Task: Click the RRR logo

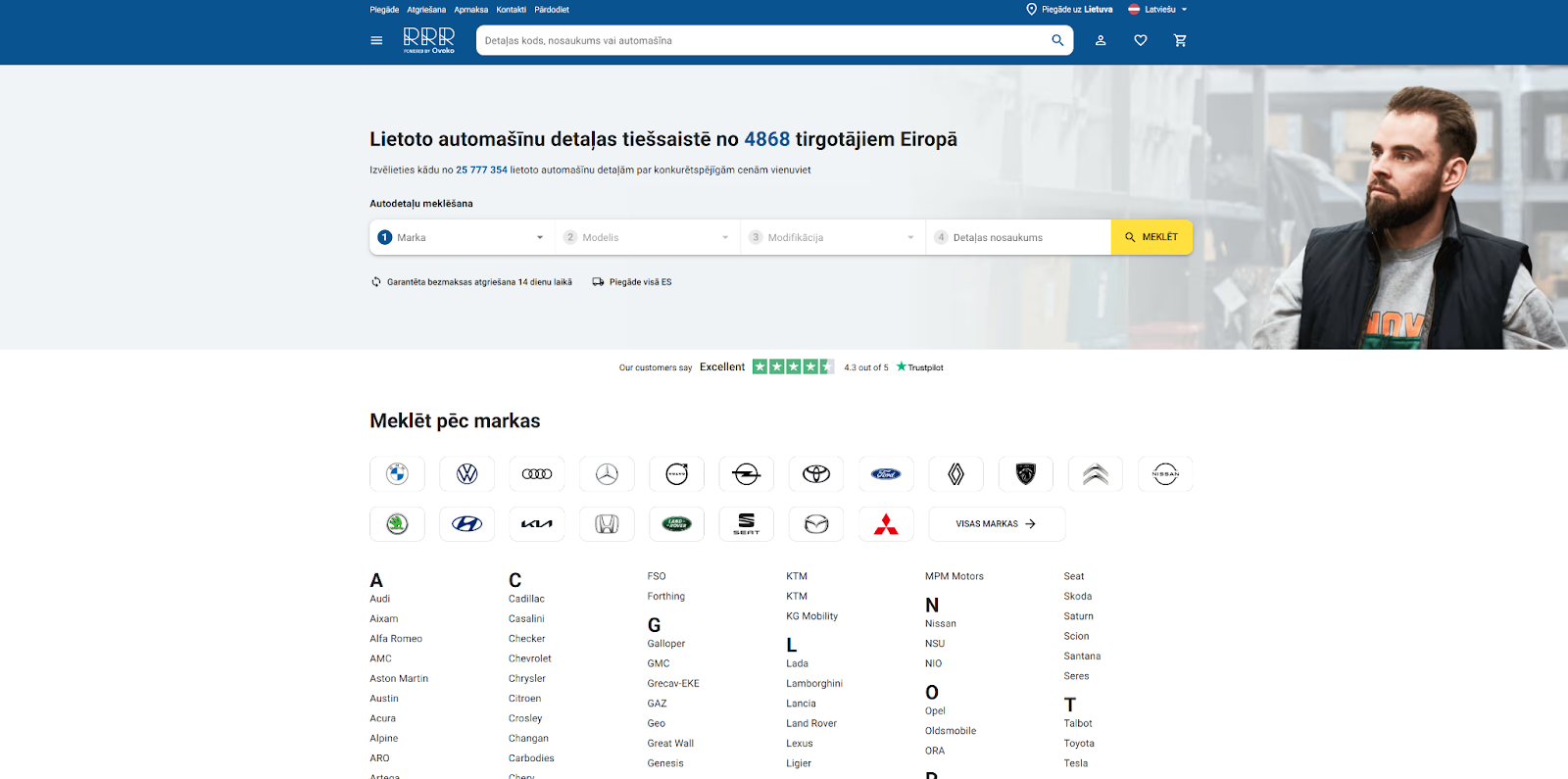Action: pyautogui.click(x=429, y=40)
